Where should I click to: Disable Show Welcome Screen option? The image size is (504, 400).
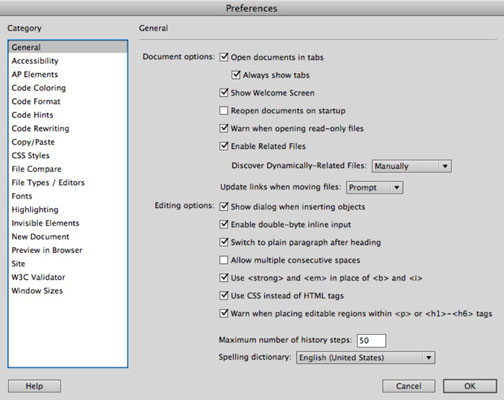coord(224,92)
